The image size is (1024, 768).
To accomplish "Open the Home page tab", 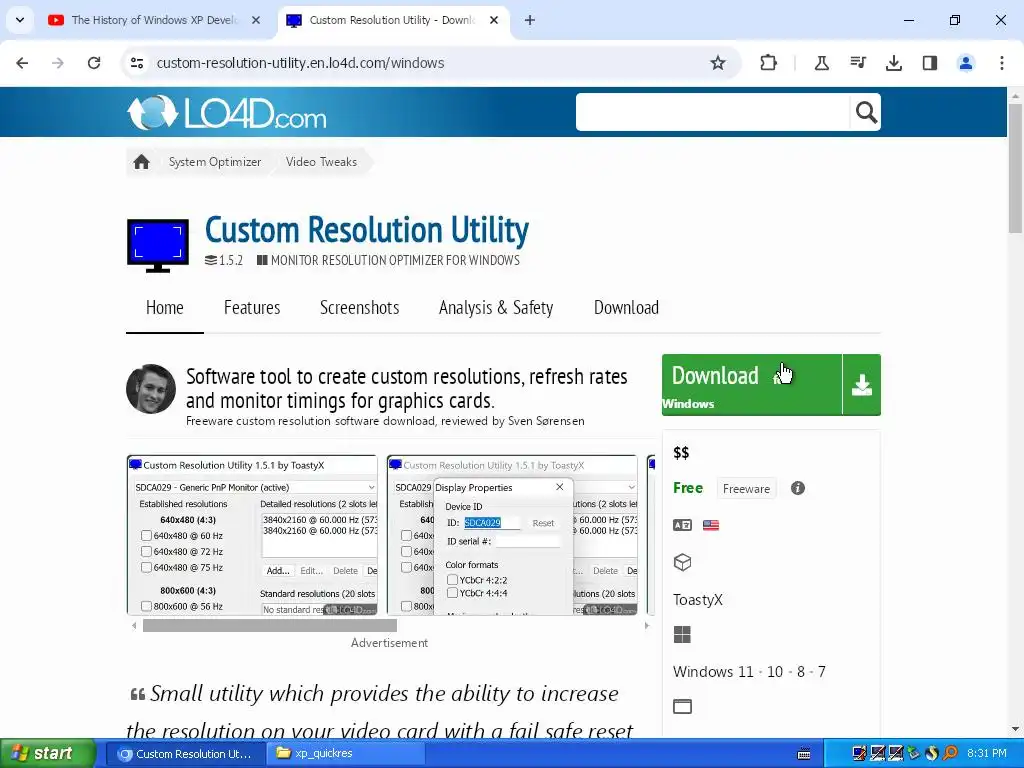I will click(165, 308).
